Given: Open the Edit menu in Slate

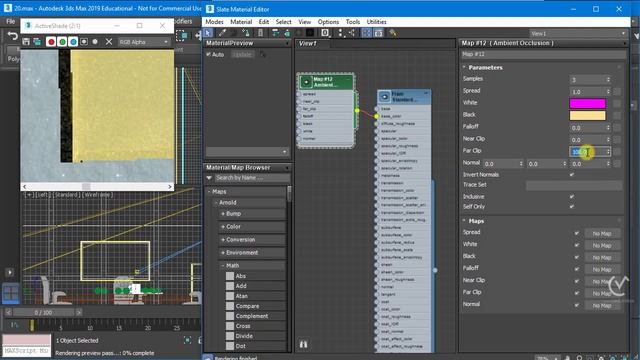Looking at the screenshot, I should tap(264, 22).
